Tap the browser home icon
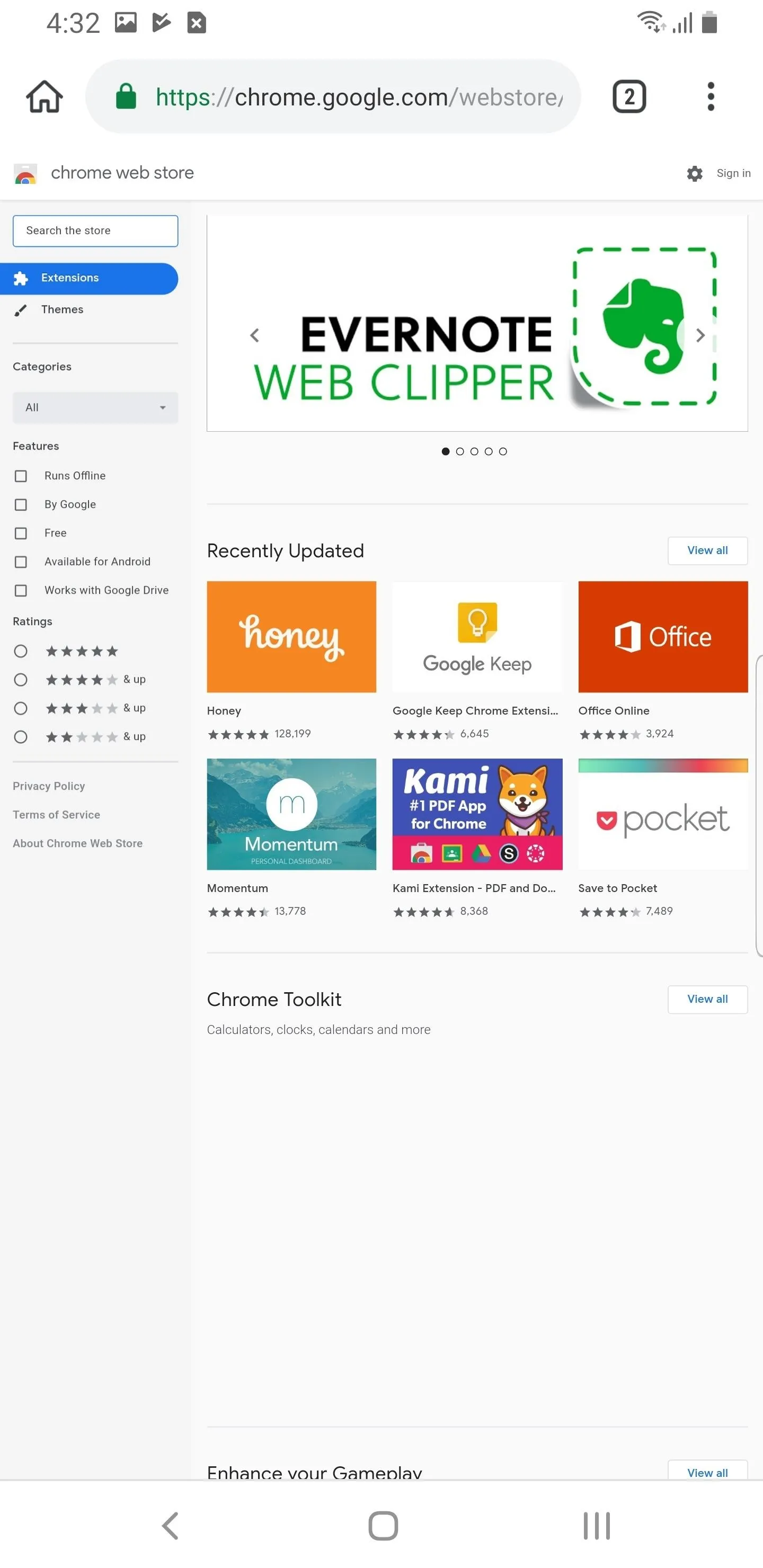Viewport: 763px width, 1568px height. [x=45, y=96]
